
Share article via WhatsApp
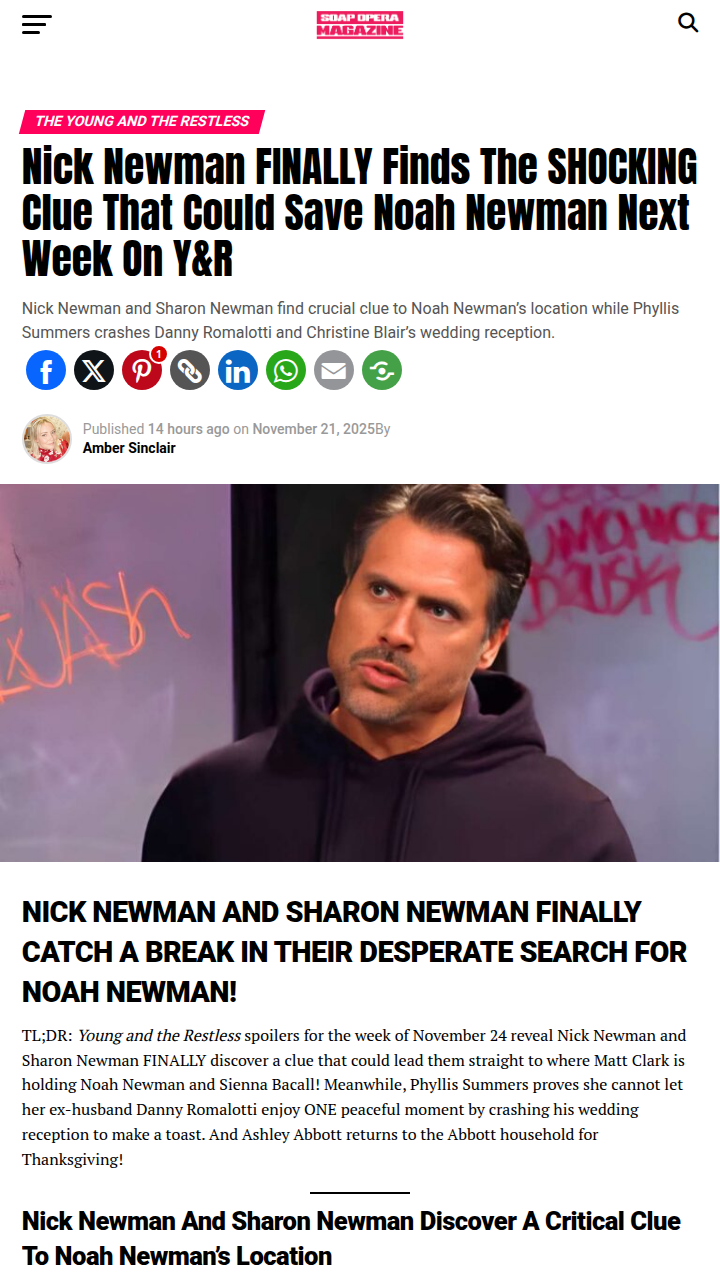(286, 370)
